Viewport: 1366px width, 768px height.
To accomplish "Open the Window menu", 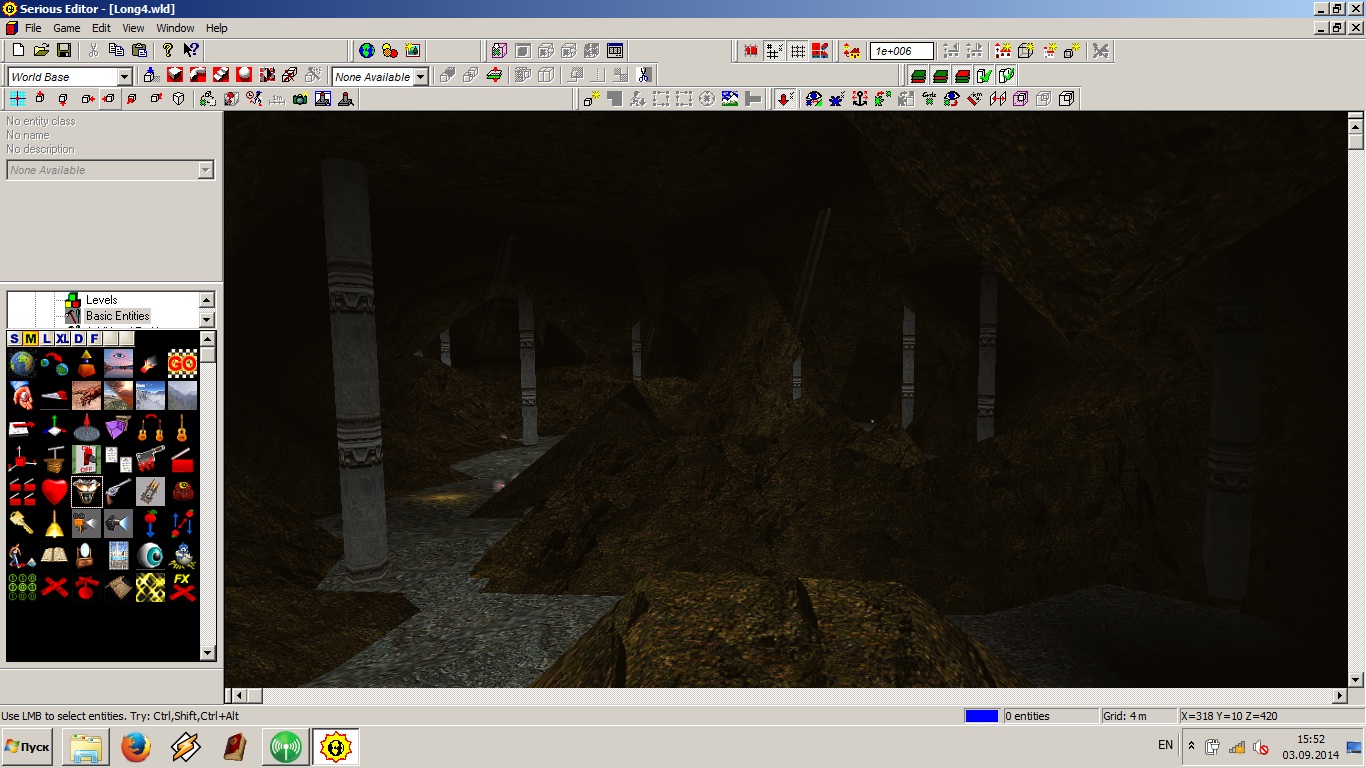I will (x=175, y=28).
